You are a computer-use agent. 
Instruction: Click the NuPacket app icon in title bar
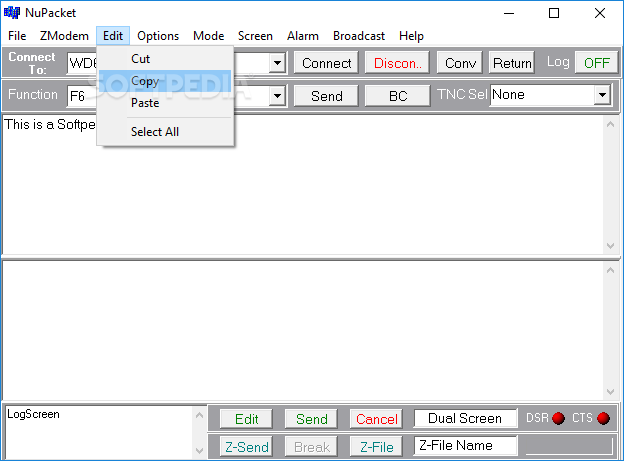point(12,13)
